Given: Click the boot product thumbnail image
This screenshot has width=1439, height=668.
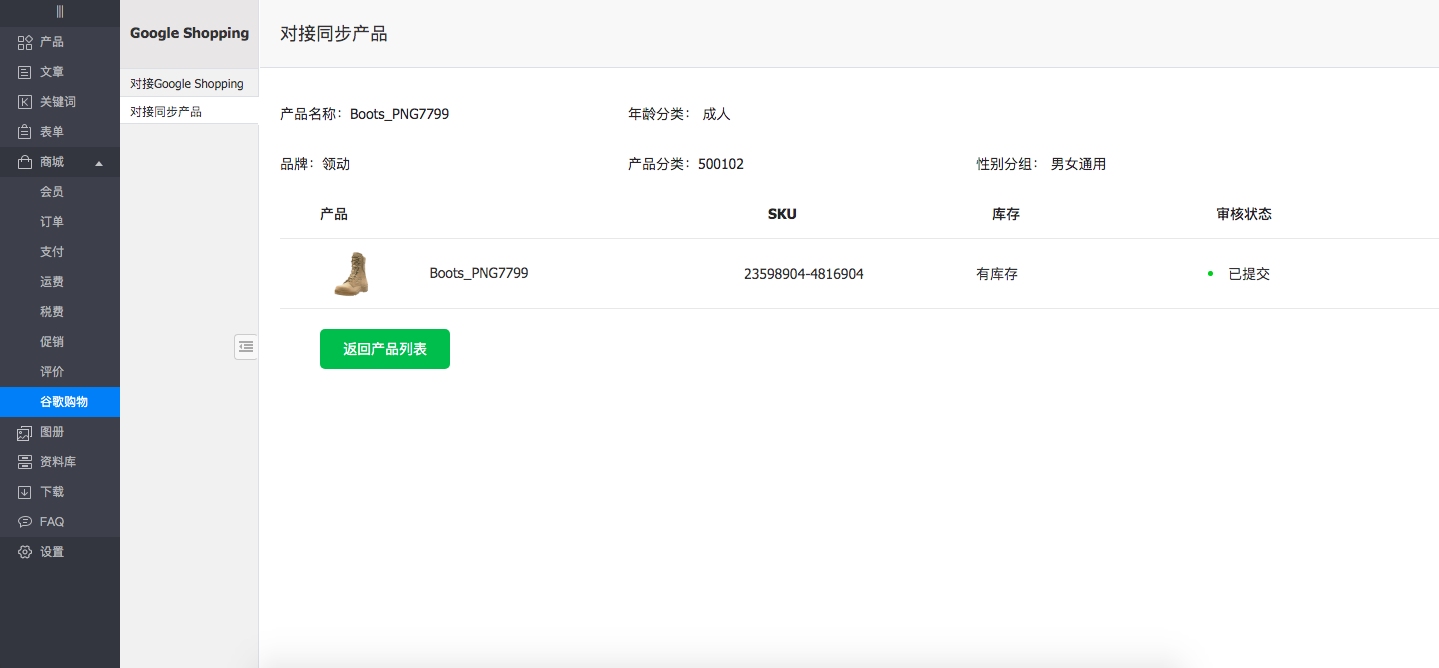Looking at the screenshot, I should click(x=351, y=272).
